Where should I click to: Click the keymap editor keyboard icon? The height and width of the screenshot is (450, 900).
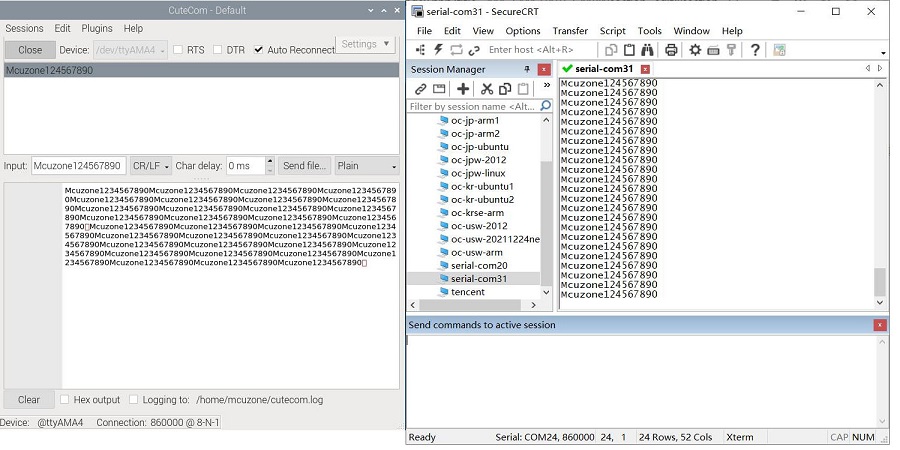pos(713,51)
